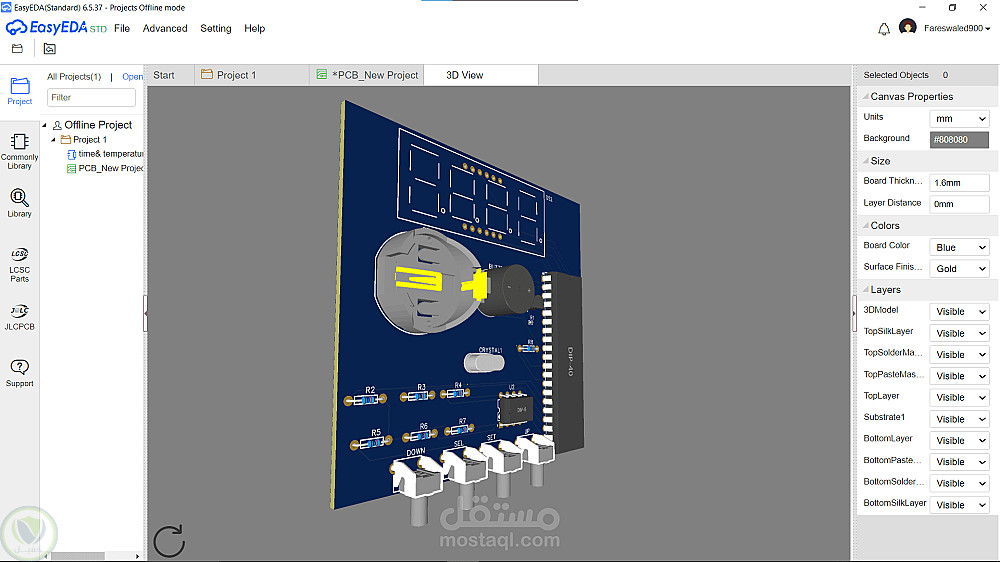1000x562 pixels.
Task: Toggle BottomSilkLayer visibility dropdown
Action: pos(959,505)
